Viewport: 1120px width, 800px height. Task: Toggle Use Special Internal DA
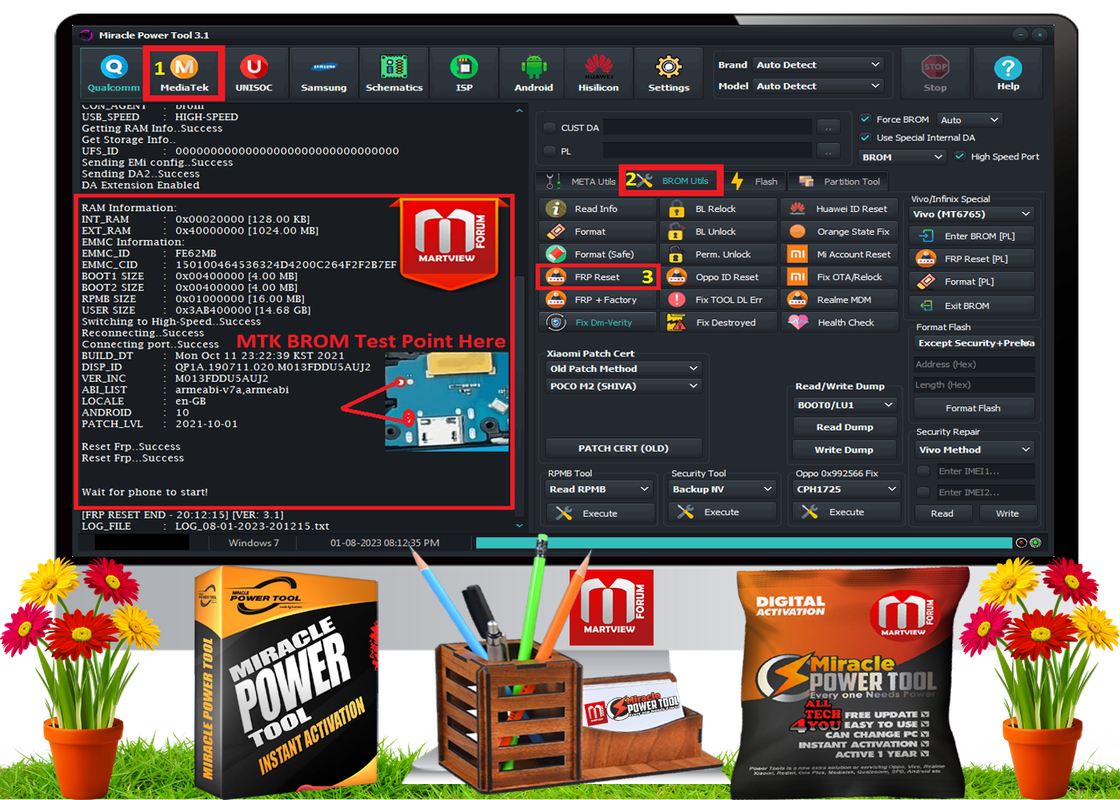[865, 138]
